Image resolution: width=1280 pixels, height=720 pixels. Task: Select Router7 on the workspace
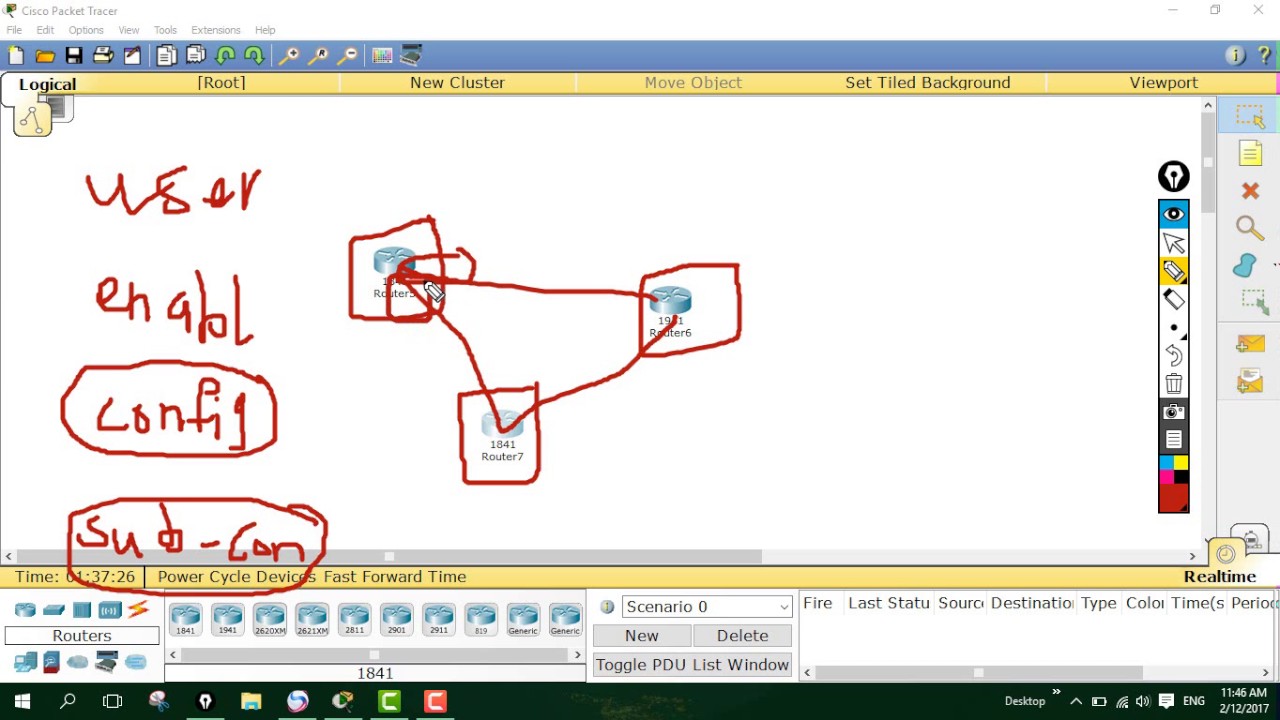coord(502,436)
